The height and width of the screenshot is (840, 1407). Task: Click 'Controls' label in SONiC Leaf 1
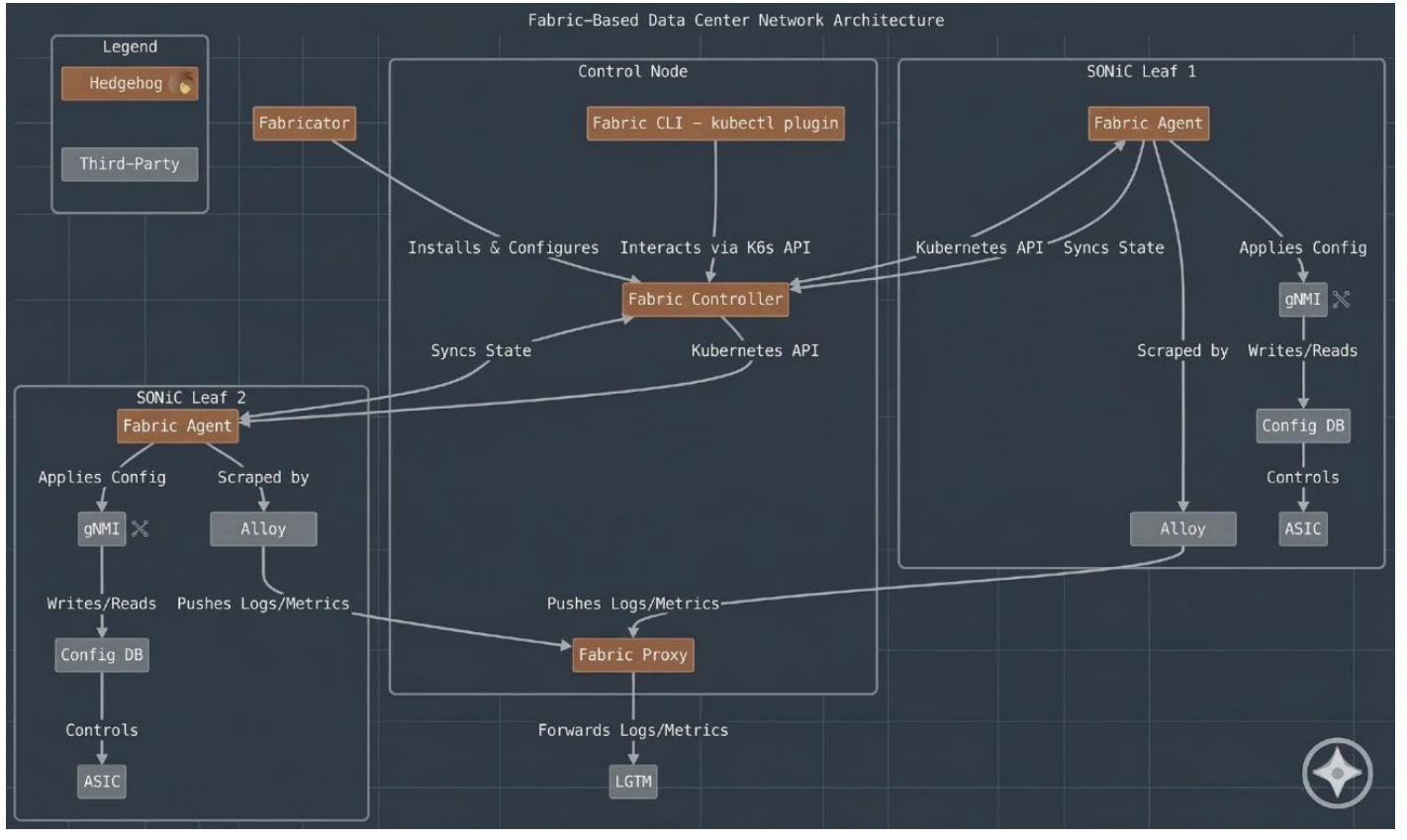(1303, 477)
